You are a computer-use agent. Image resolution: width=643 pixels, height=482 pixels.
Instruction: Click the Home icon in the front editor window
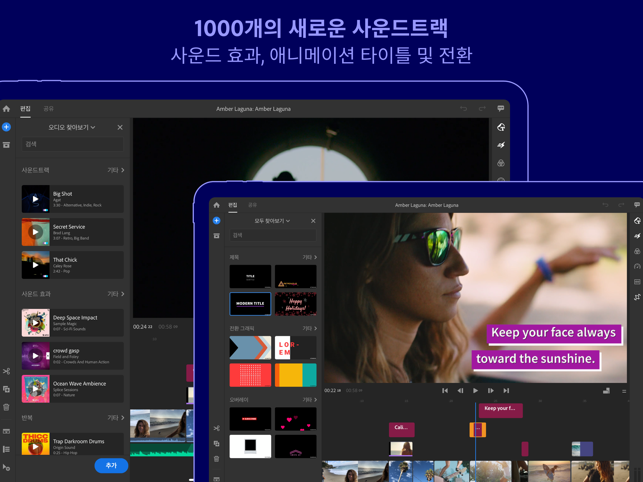217,205
